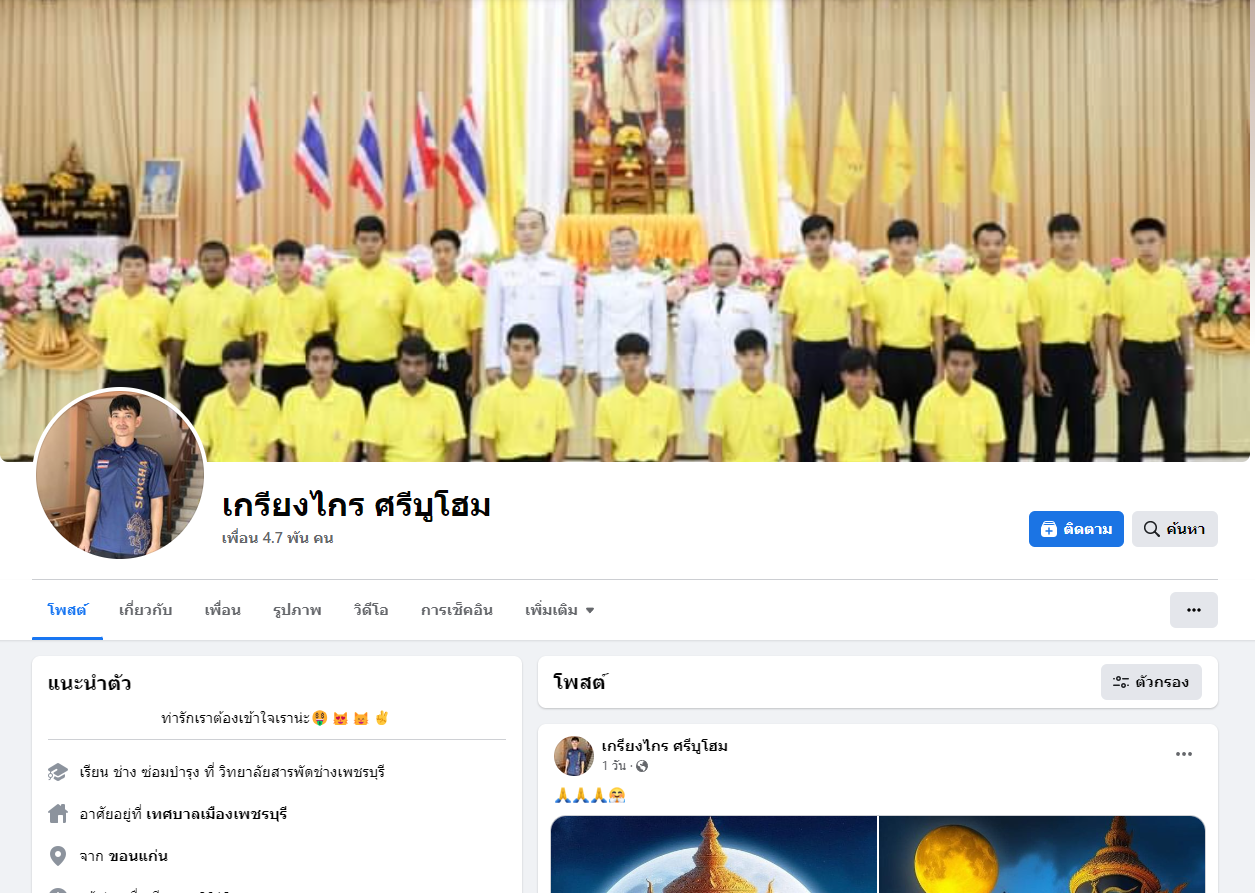The image size is (1255, 893).
Task: Open the post's three-dots options menu
Action: (x=1184, y=755)
